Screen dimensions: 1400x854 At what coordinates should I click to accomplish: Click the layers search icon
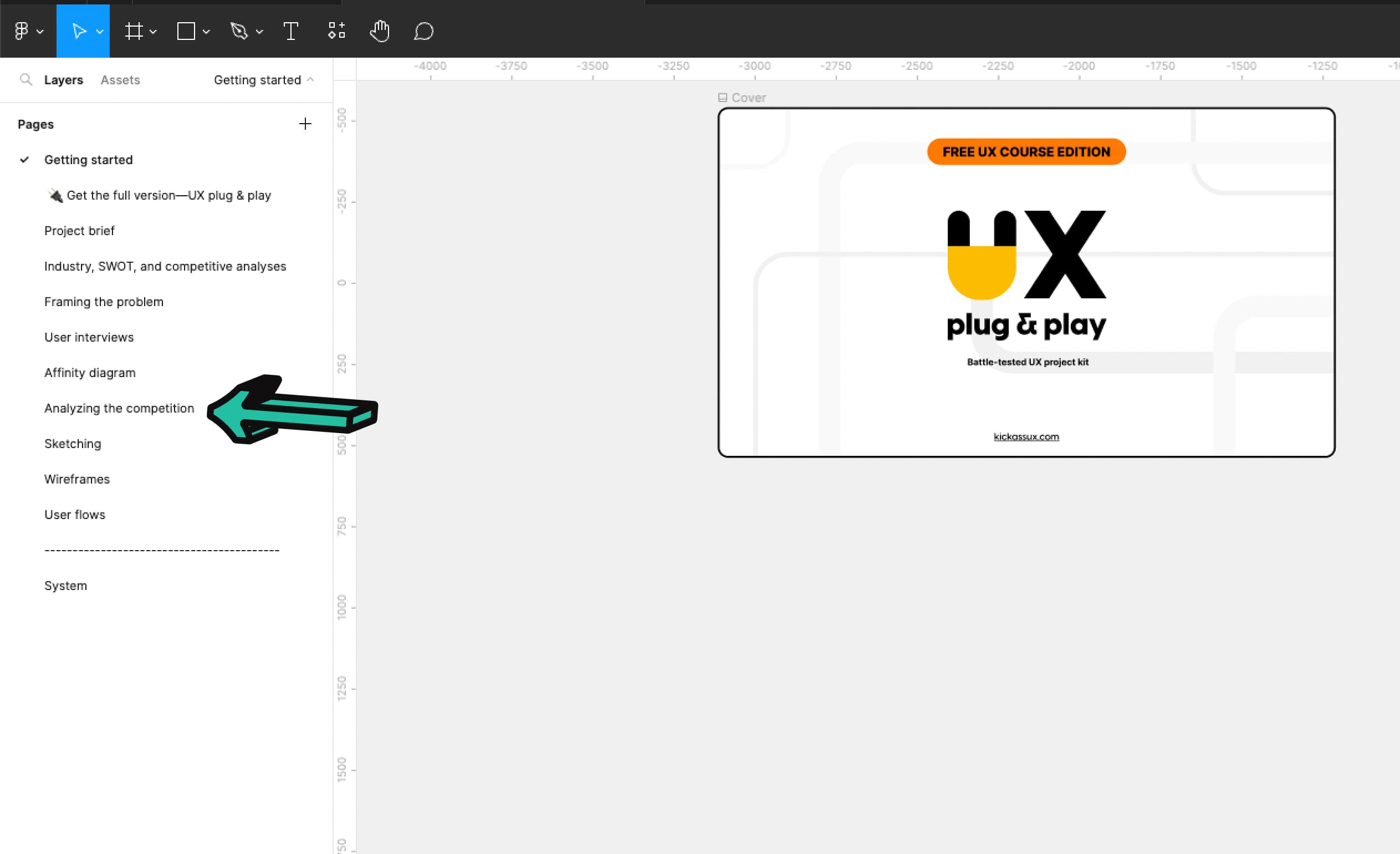point(25,79)
